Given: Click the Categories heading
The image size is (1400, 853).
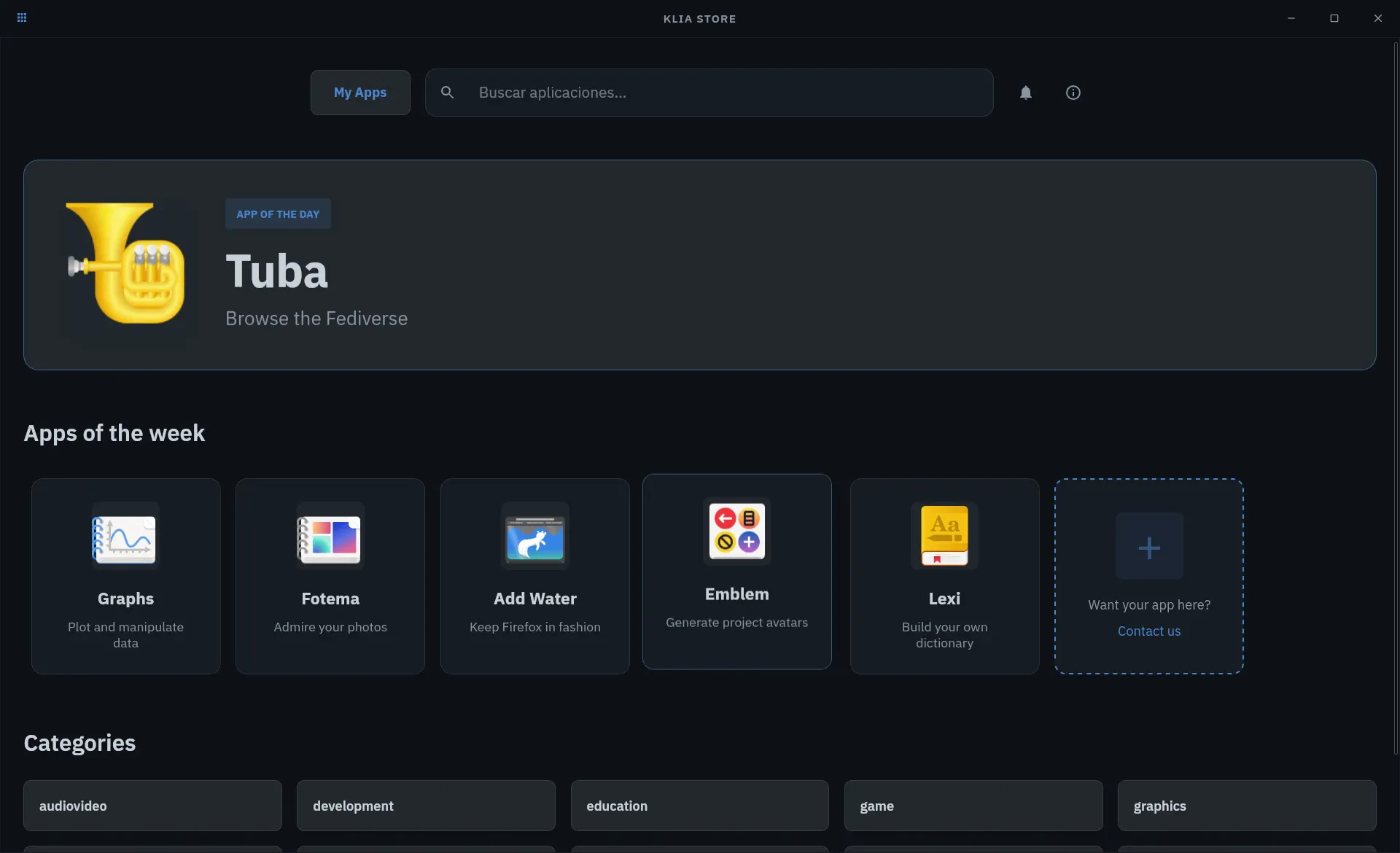Looking at the screenshot, I should tap(79, 743).
